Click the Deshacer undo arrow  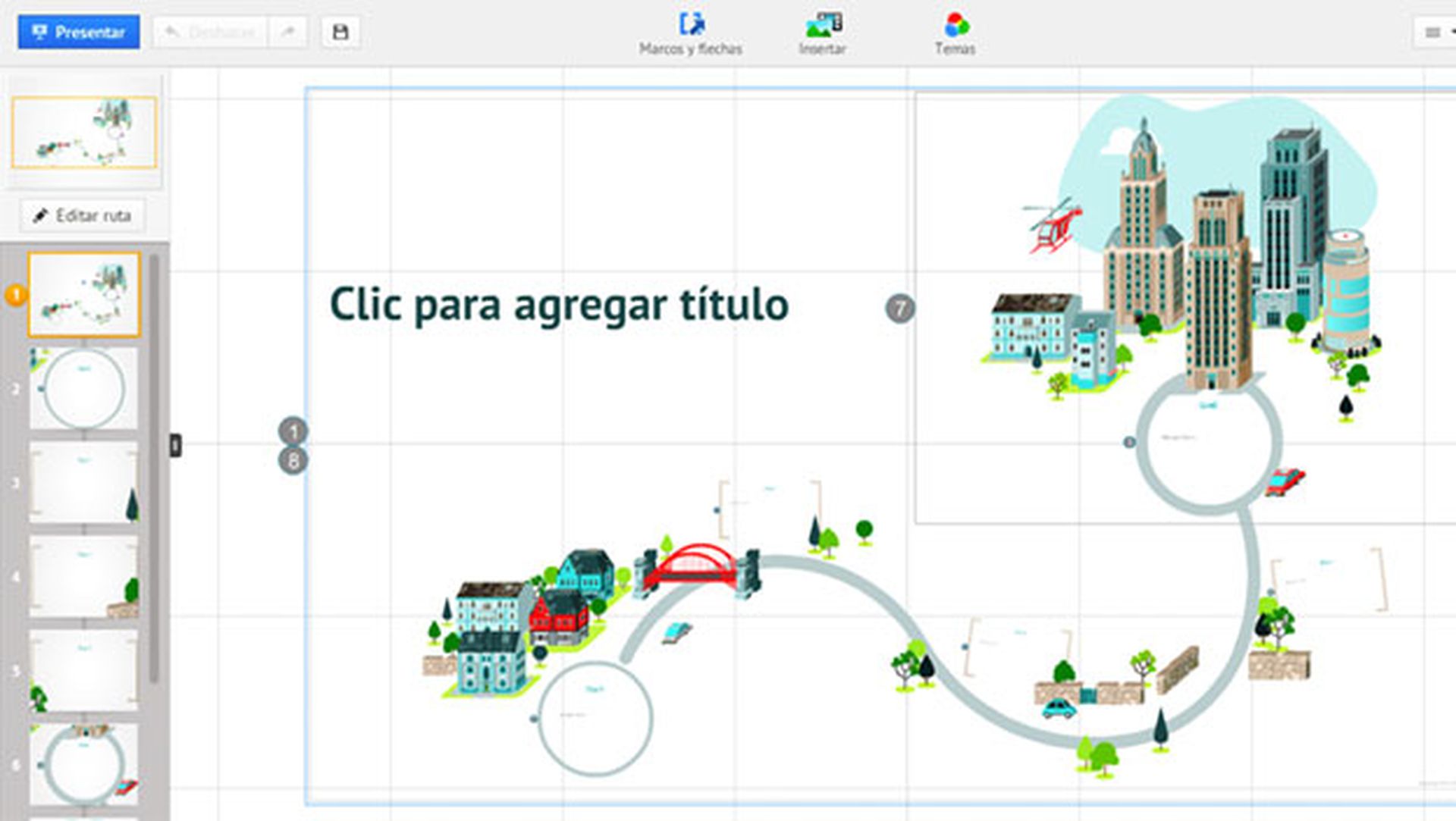click(x=175, y=30)
